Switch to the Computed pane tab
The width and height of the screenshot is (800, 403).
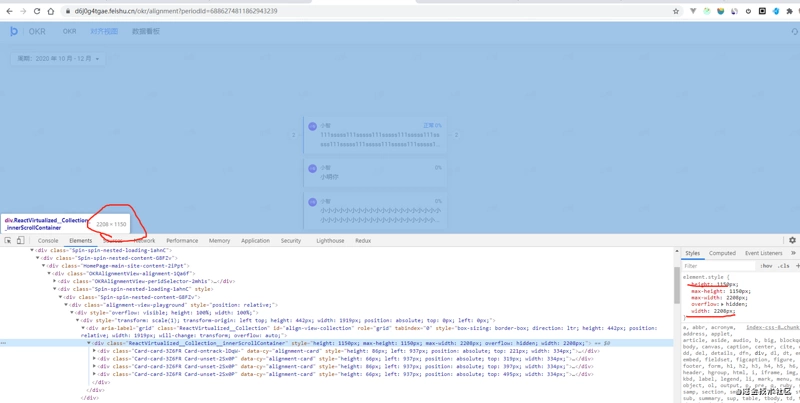[x=722, y=253]
